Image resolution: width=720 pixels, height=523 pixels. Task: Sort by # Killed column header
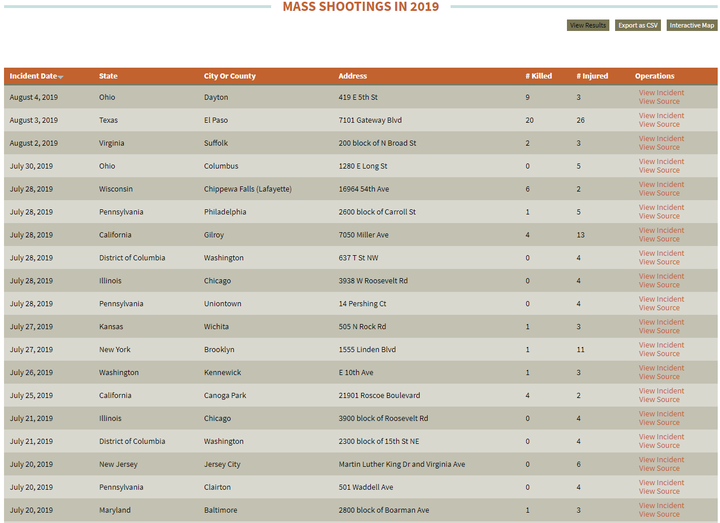[x=539, y=76]
